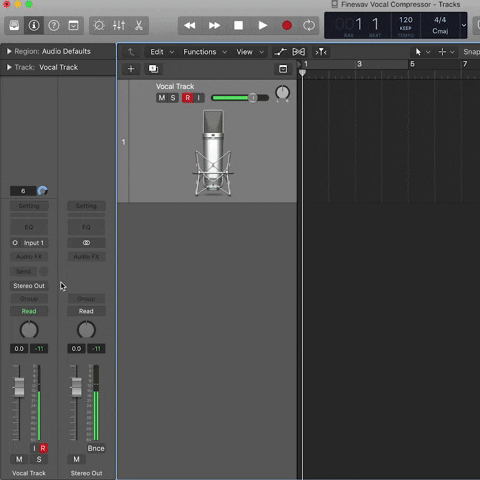Open Editors scissors icon
Viewport: 480px width, 480px height.
click(x=138, y=25)
